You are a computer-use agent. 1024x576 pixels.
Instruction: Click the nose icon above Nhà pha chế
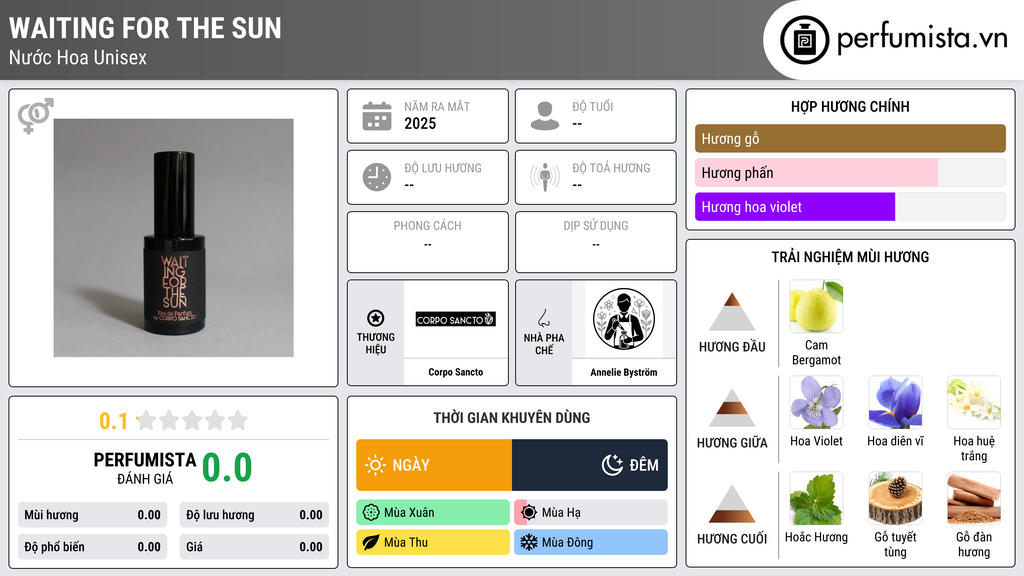click(x=543, y=318)
